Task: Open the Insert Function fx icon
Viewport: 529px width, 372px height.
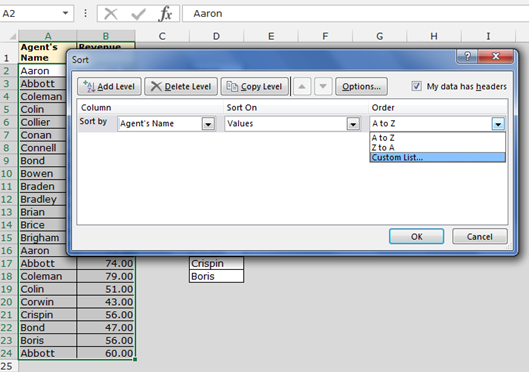Action: (x=165, y=14)
